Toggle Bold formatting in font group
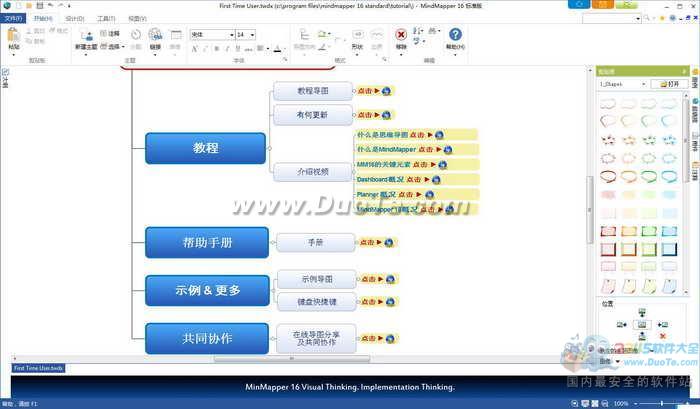700x409 pixels. [x=216, y=49]
